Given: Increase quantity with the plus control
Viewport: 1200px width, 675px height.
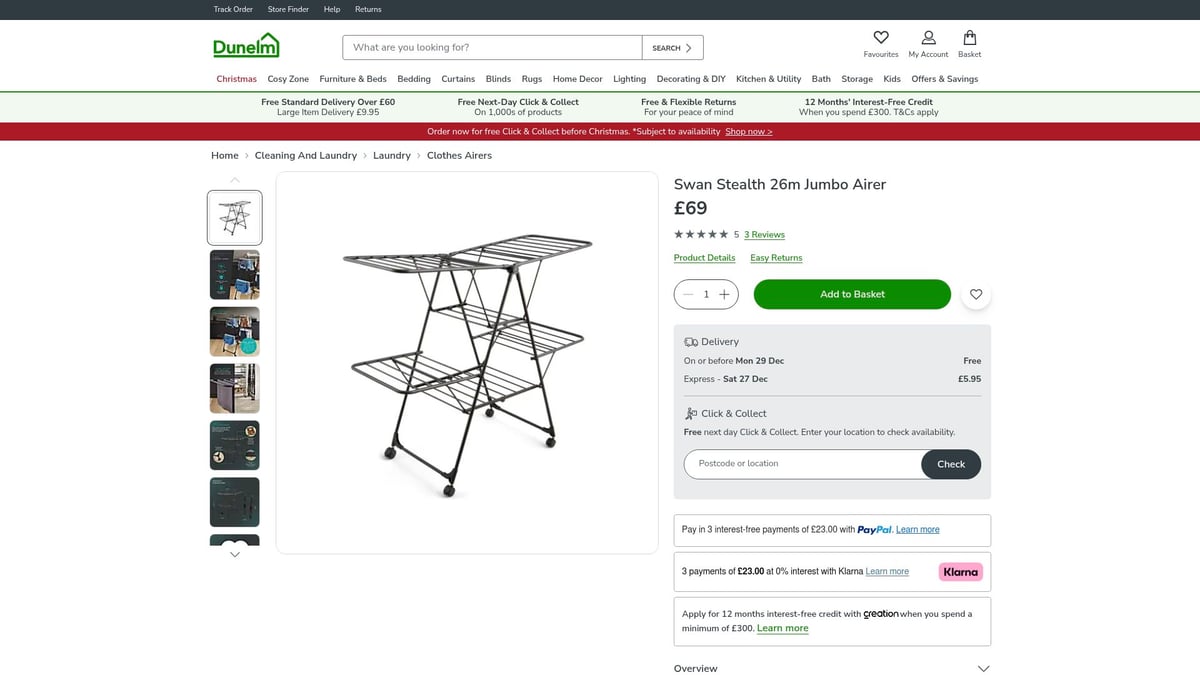Looking at the screenshot, I should 723,294.
